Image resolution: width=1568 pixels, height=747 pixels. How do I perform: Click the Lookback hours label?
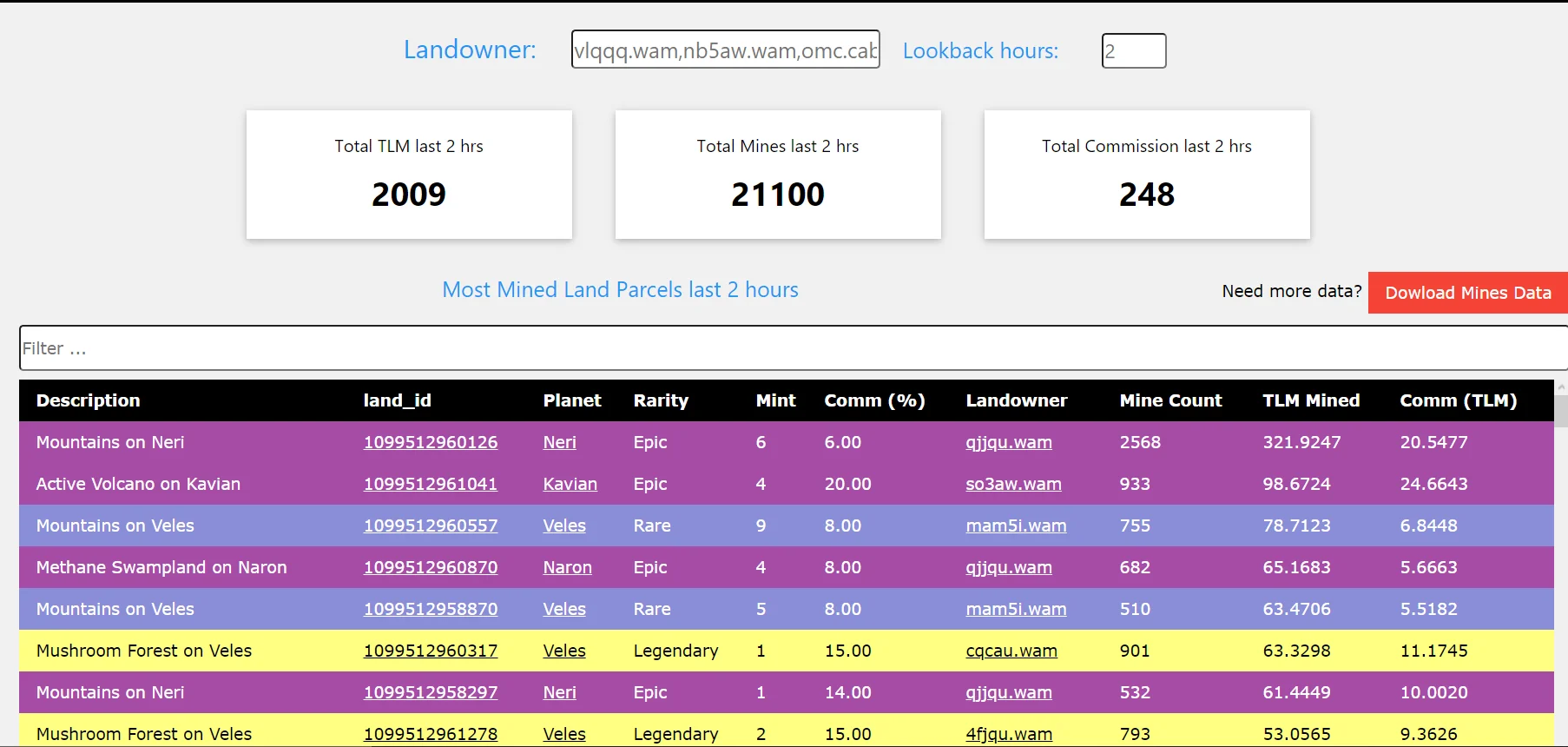tap(980, 50)
